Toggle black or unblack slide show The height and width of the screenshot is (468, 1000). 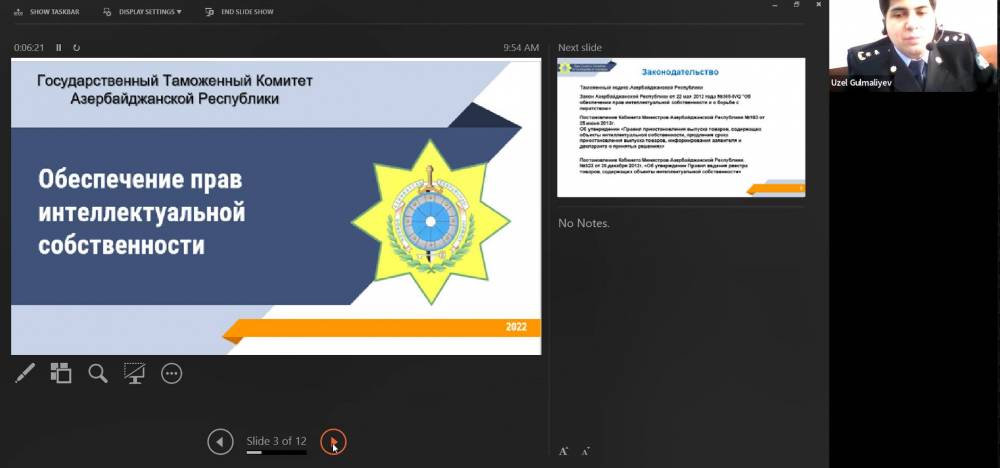tap(135, 373)
